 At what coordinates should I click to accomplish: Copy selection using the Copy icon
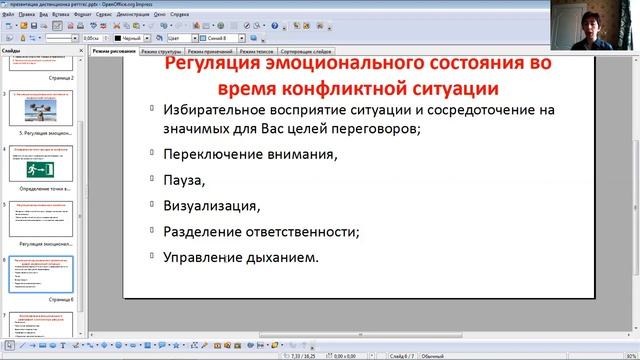pyautogui.click(x=127, y=26)
